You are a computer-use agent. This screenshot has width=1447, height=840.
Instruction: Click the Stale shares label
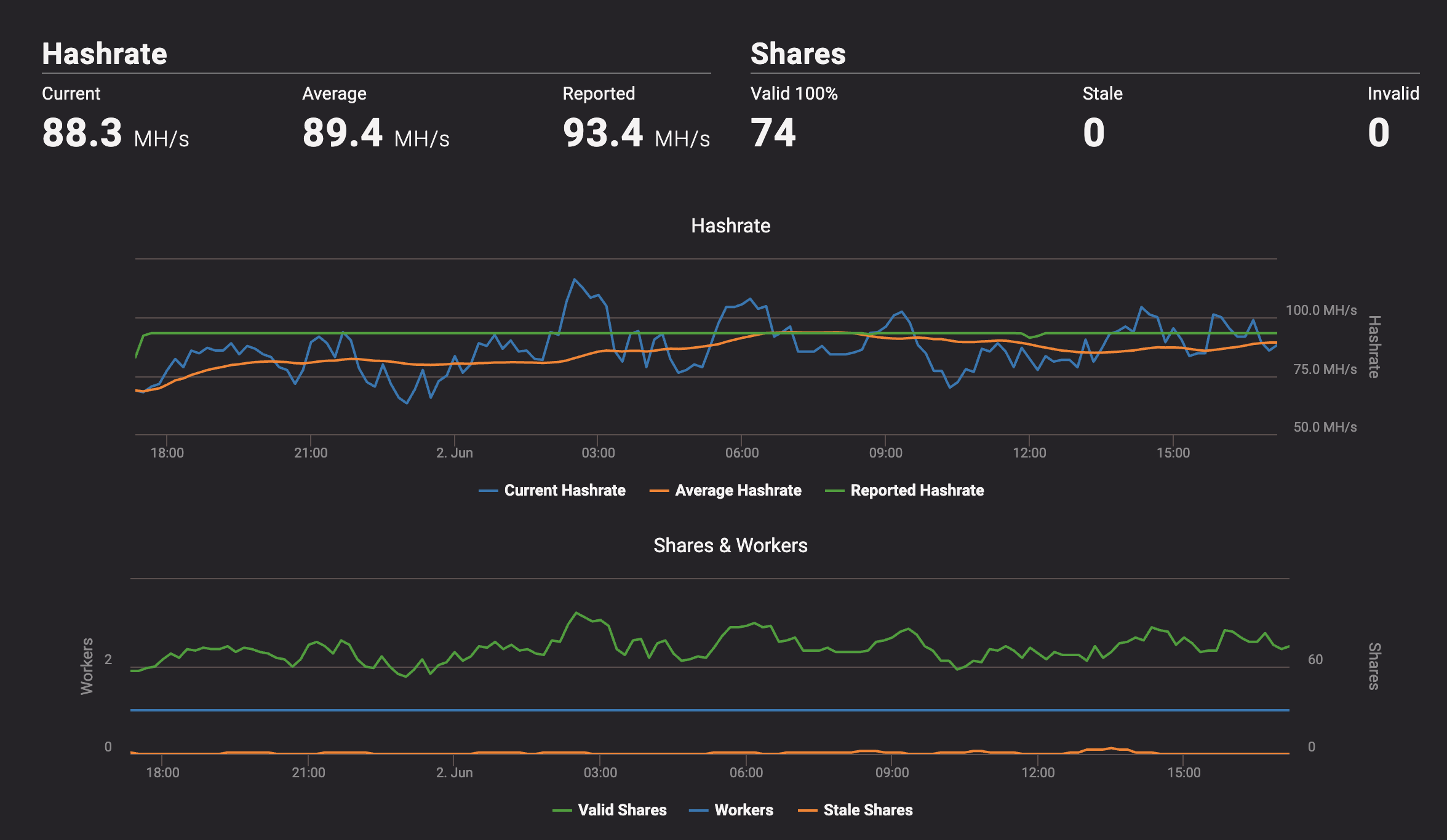(x=1102, y=93)
